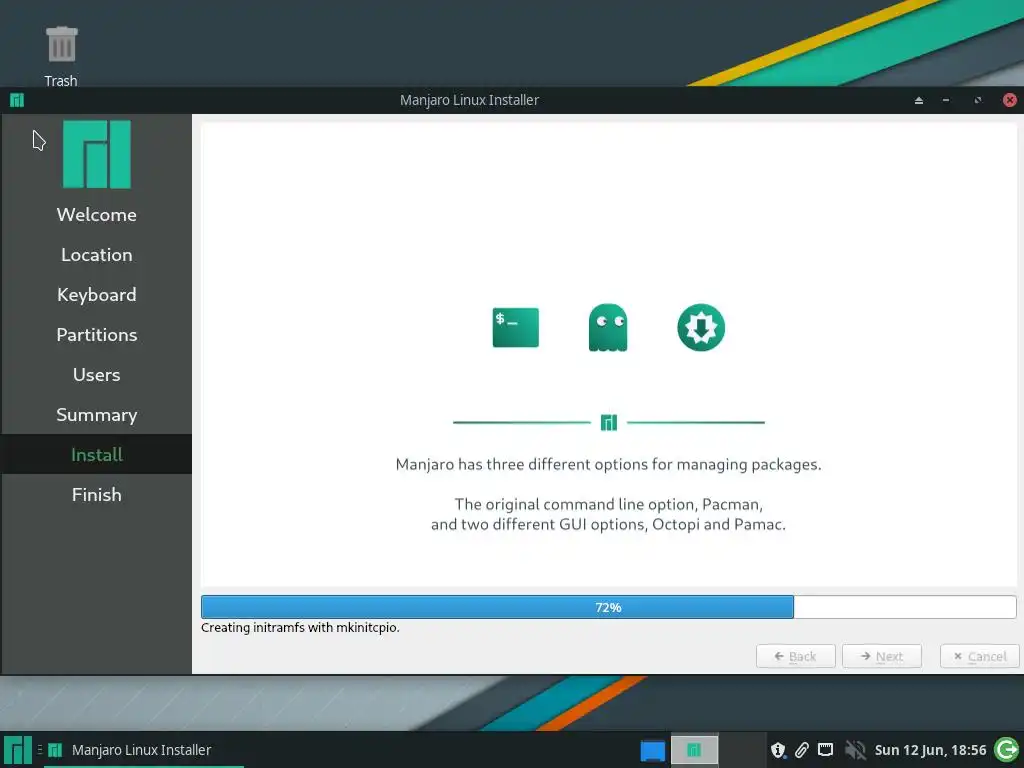Viewport: 1024px width, 768px height.
Task: Click the green session logout icon
Action: point(1006,750)
